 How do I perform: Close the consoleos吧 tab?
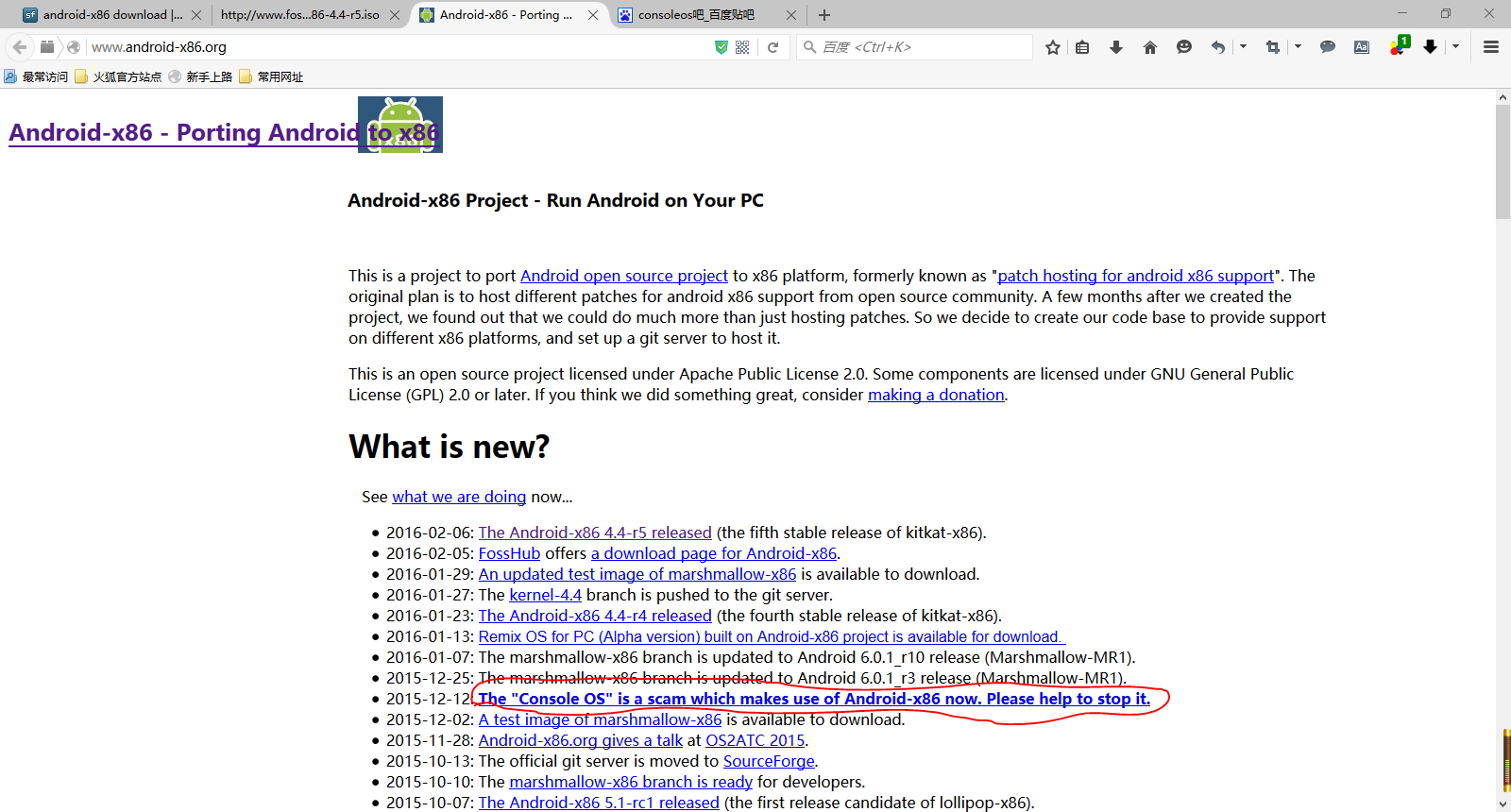791,15
